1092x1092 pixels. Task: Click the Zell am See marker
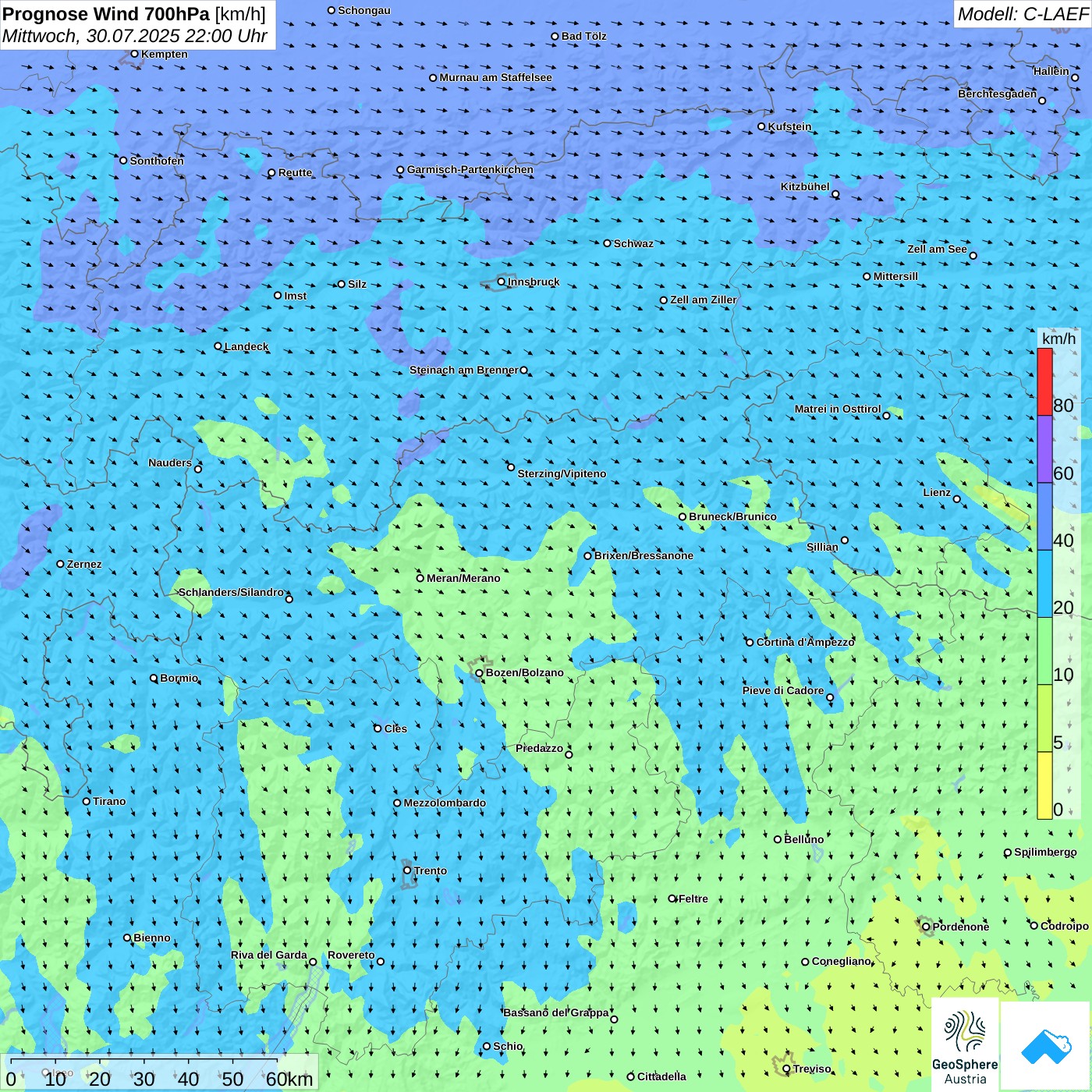(x=973, y=255)
